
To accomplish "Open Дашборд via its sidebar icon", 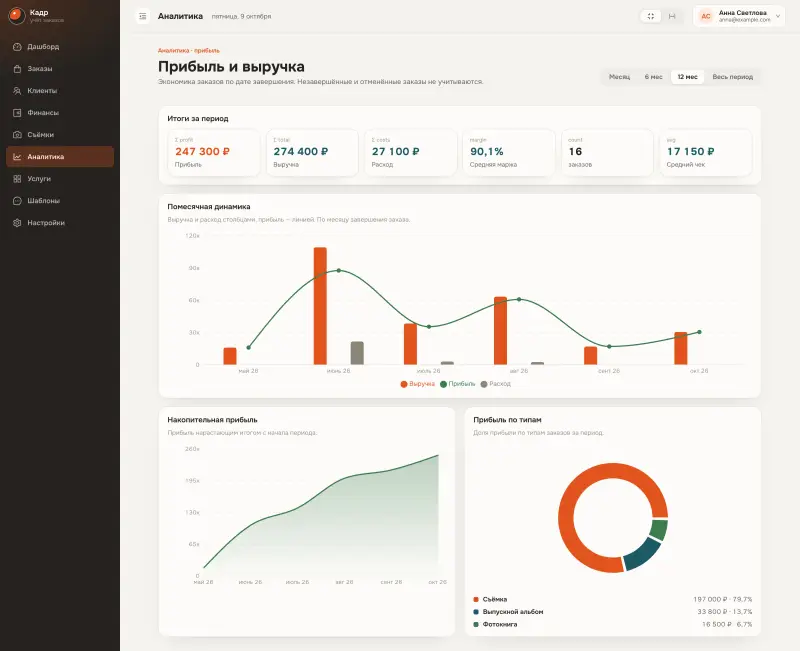I will tap(17, 46).
